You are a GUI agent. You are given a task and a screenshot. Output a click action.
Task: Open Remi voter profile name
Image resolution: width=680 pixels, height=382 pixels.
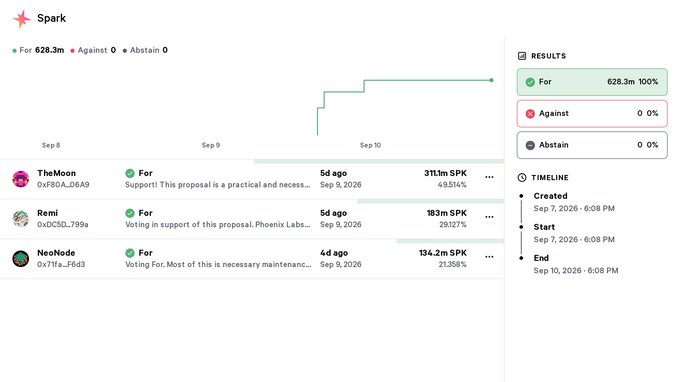tap(47, 213)
